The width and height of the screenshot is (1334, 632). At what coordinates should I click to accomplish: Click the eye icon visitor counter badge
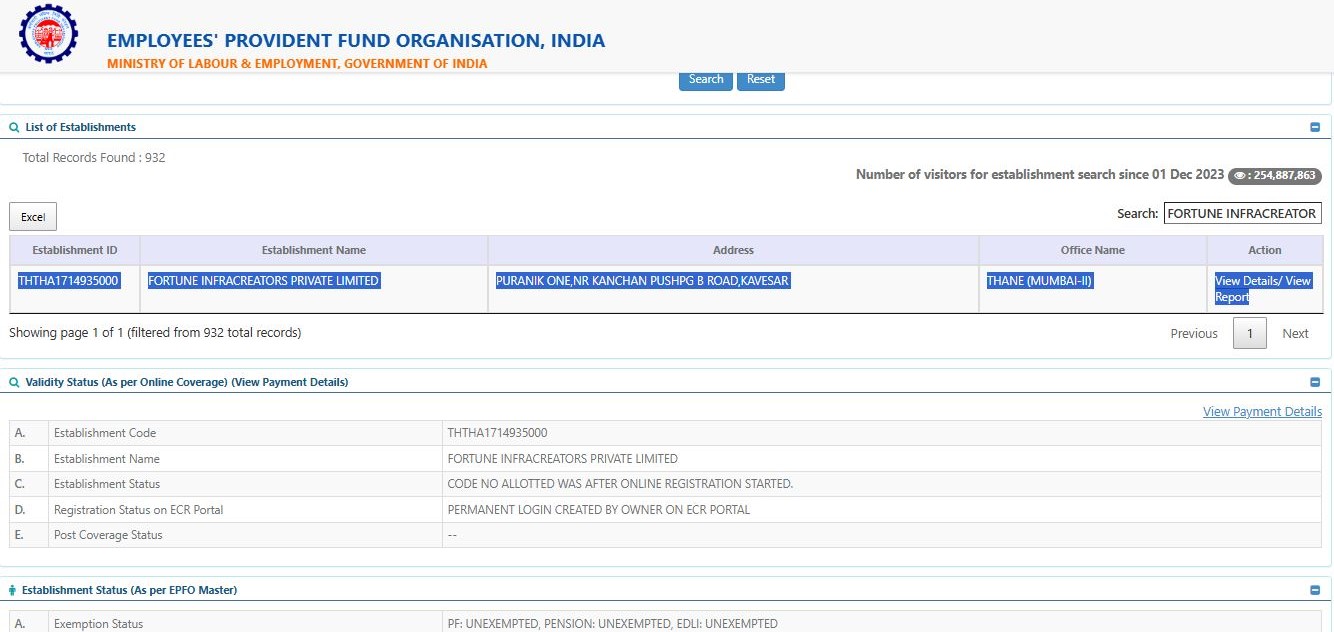point(1274,175)
